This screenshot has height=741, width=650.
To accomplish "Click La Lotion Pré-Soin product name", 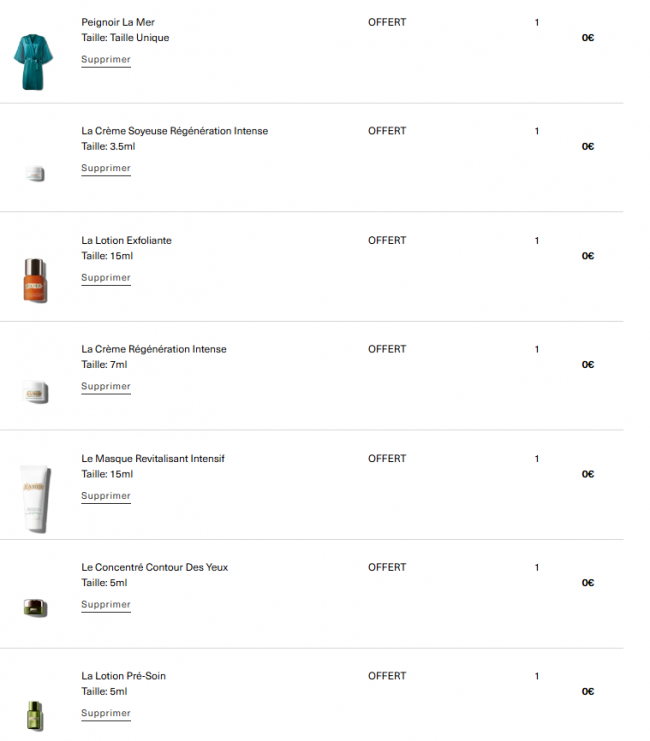I will pyautogui.click(x=123, y=676).
